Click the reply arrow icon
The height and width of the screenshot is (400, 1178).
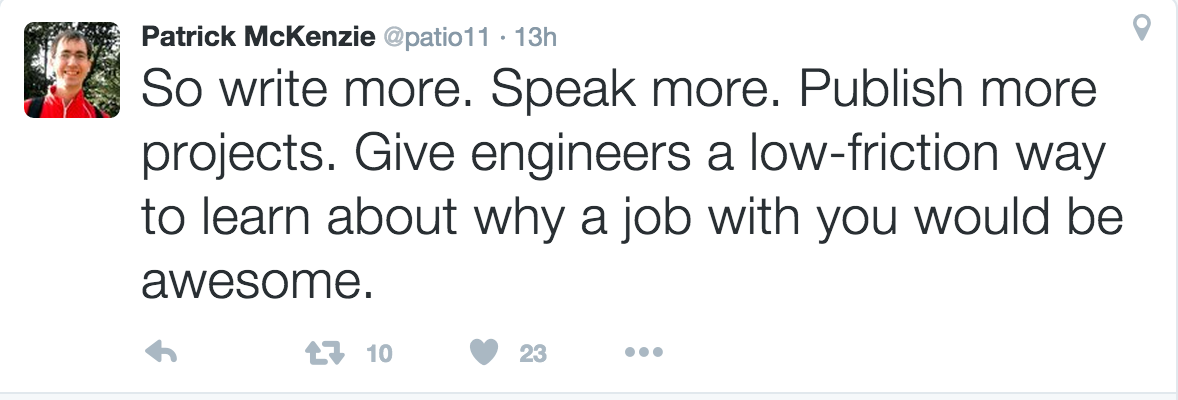tap(162, 352)
